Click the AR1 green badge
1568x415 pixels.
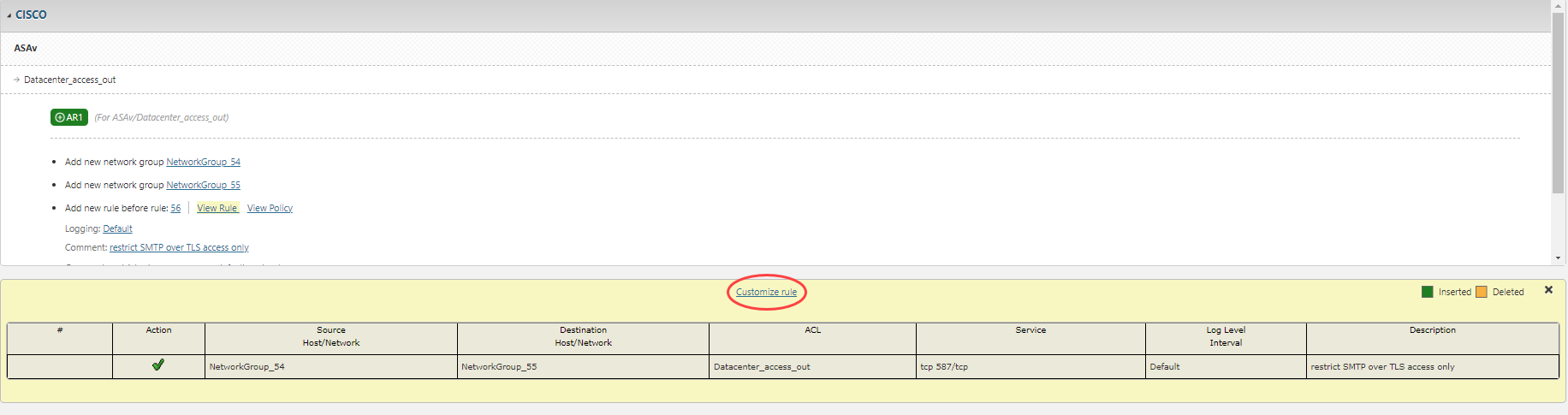69,117
